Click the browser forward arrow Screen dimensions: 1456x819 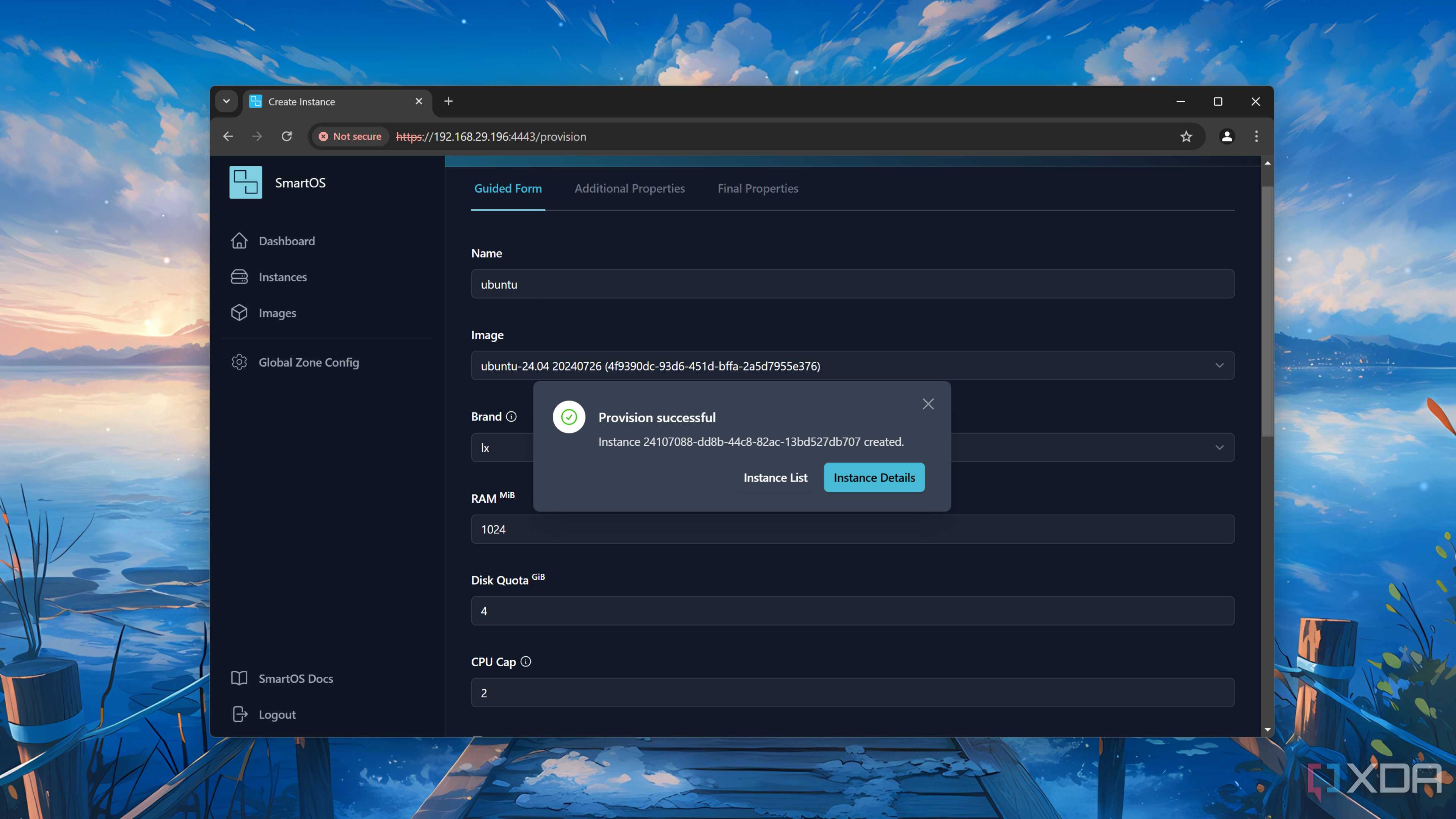tap(257, 136)
